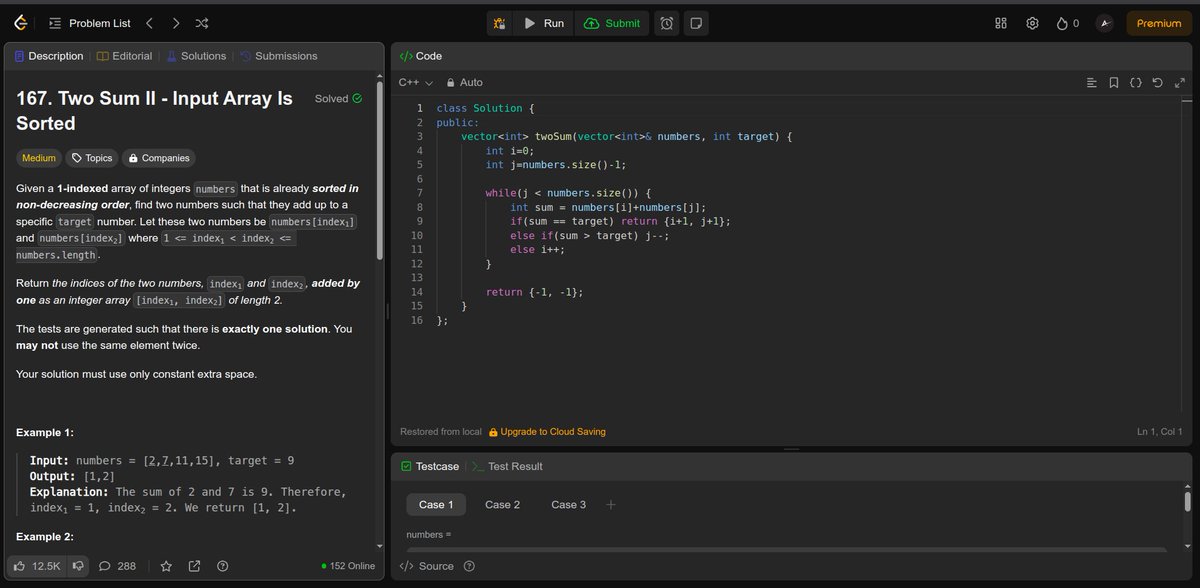Click the help icon beside Source

click(x=469, y=566)
